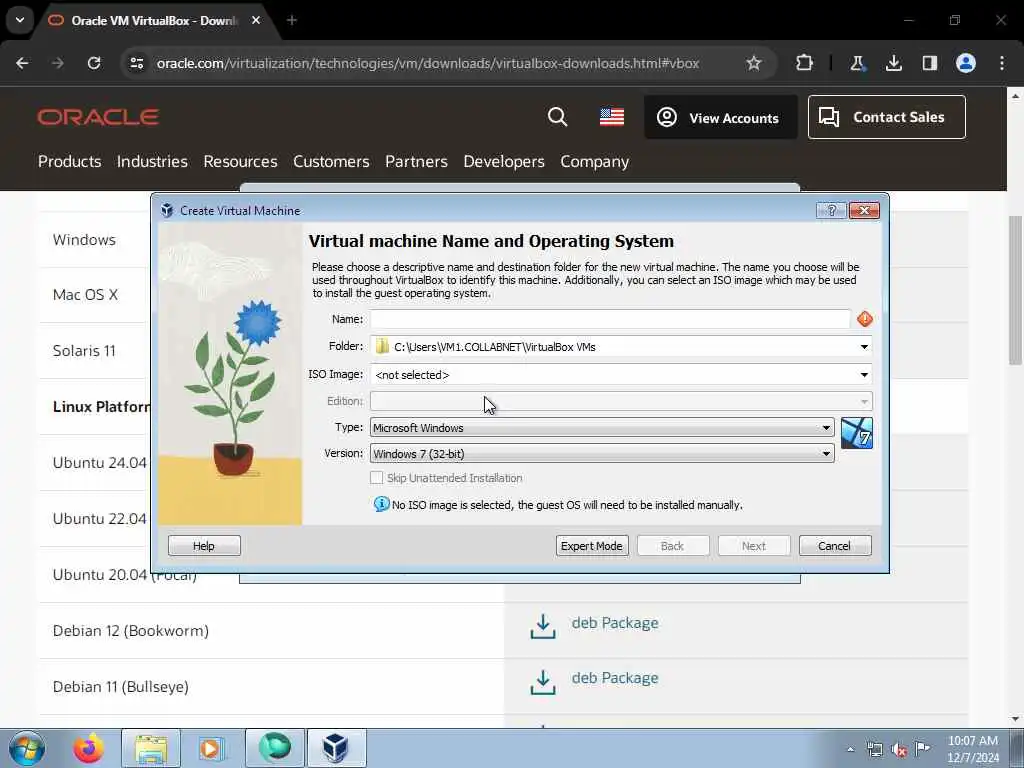Screen dimensions: 1024x768
Task: Show hidden system tray icons arrow
Action: pos(850,749)
